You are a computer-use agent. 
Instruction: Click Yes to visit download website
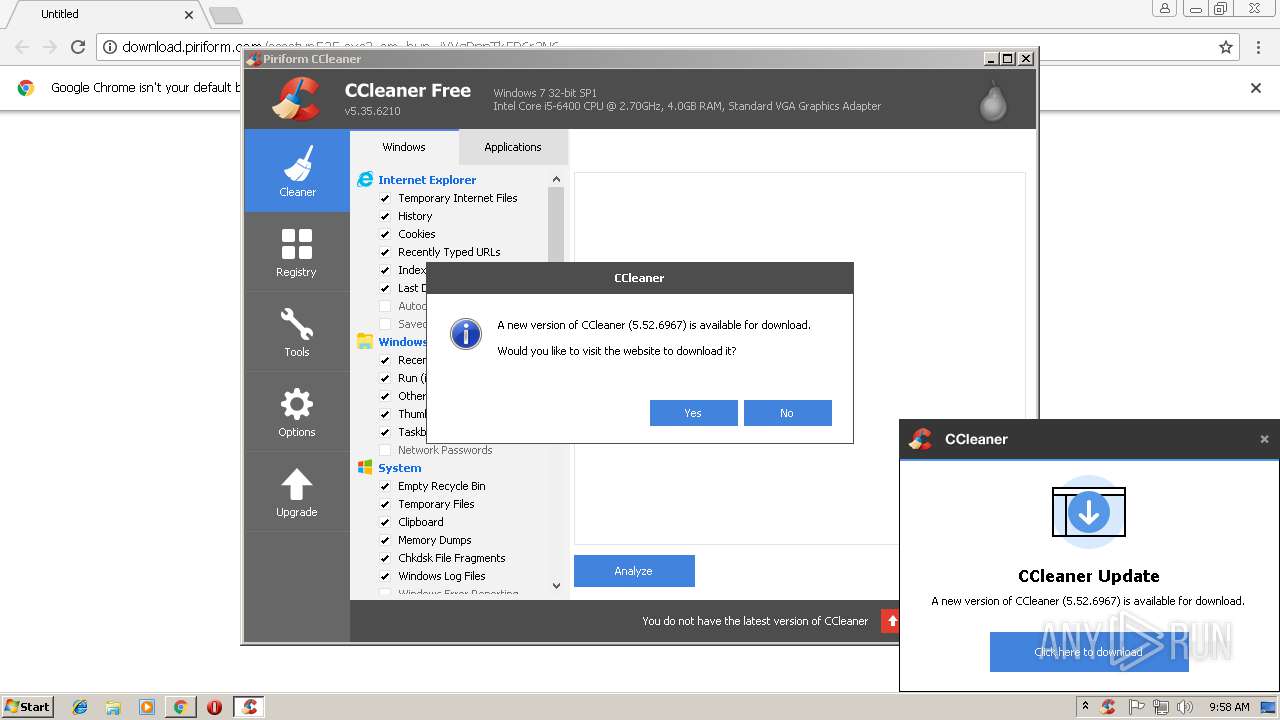tap(693, 413)
